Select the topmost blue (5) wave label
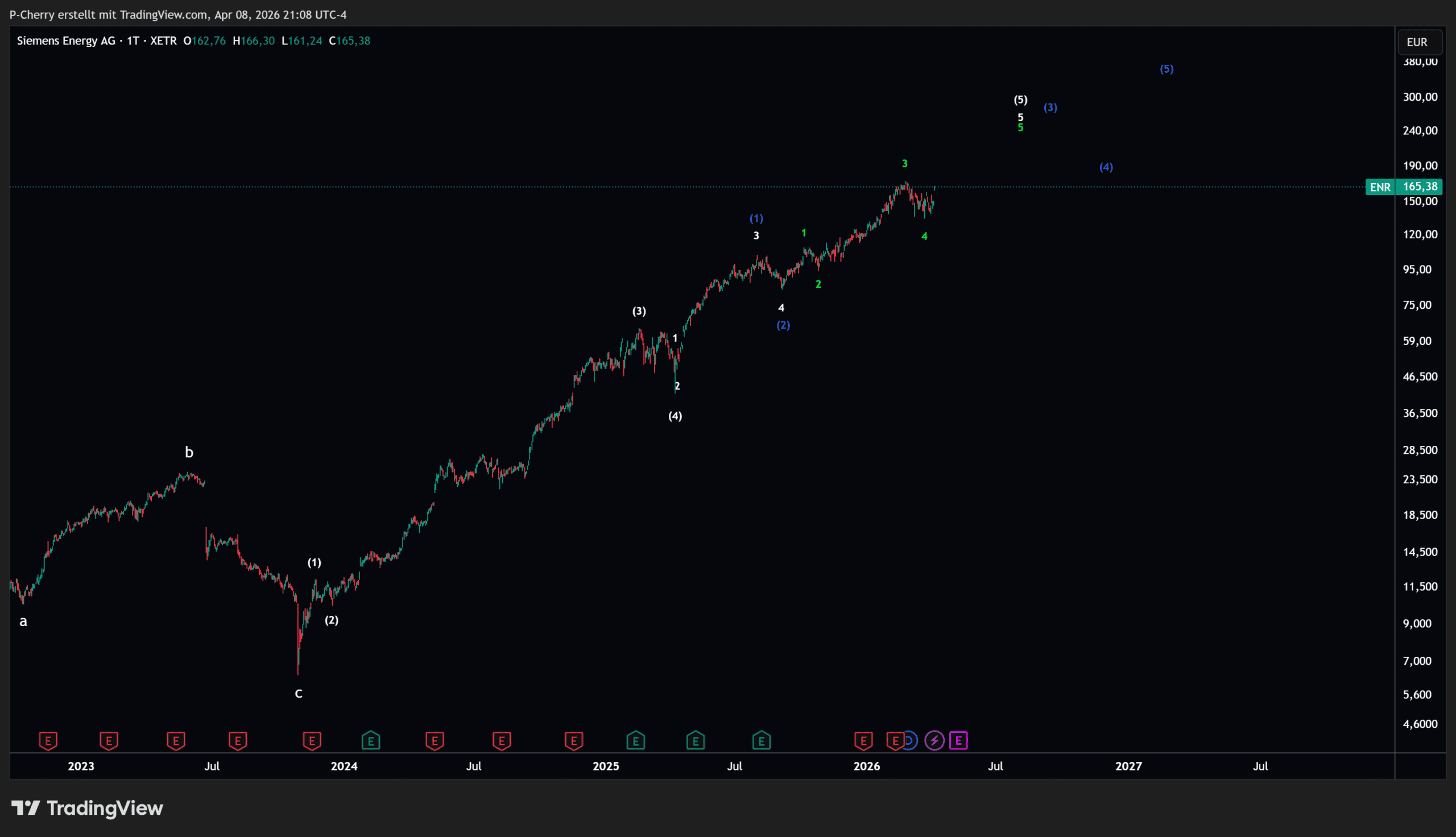The width and height of the screenshot is (1456, 837). coord(1167,69)
